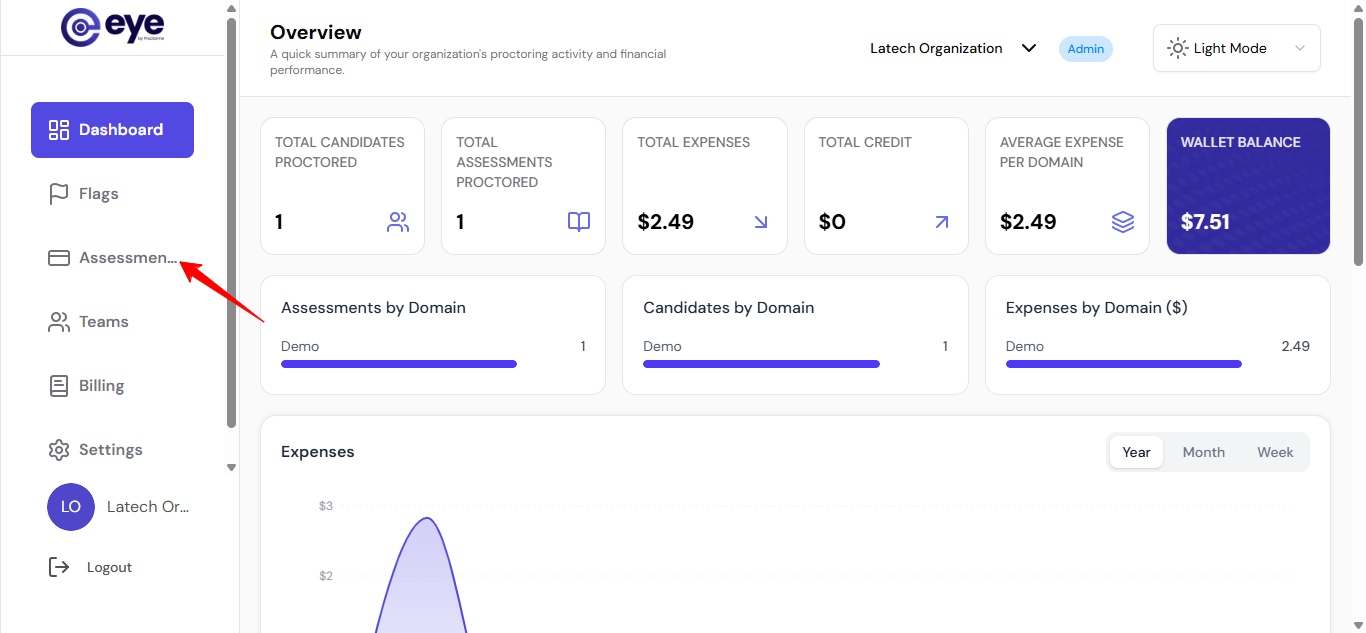
Task: Expand the Latech Organization dropdown chevron
Action: [x=1028, y=48]
